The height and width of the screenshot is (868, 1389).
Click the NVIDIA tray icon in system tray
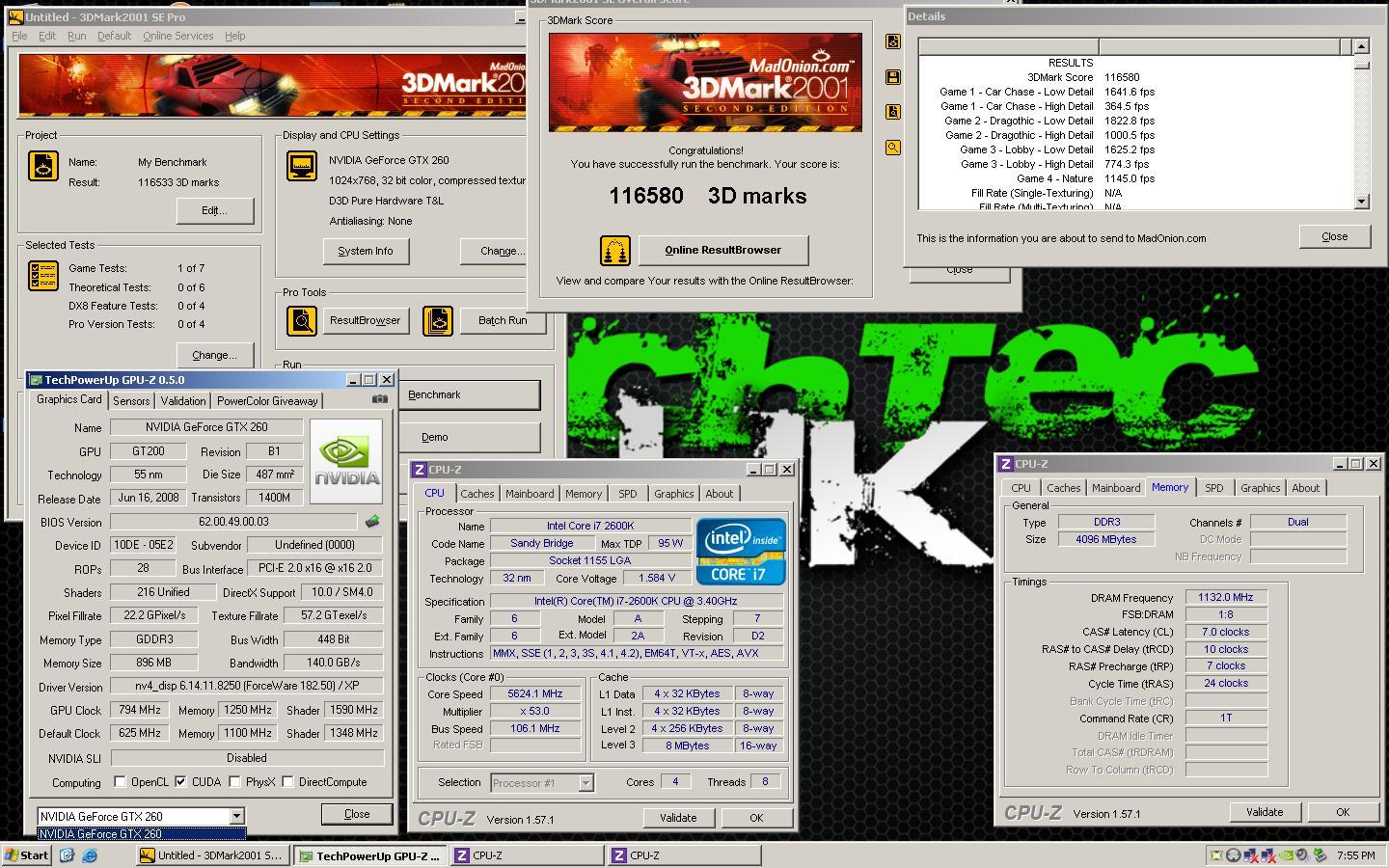point(1285,854)
